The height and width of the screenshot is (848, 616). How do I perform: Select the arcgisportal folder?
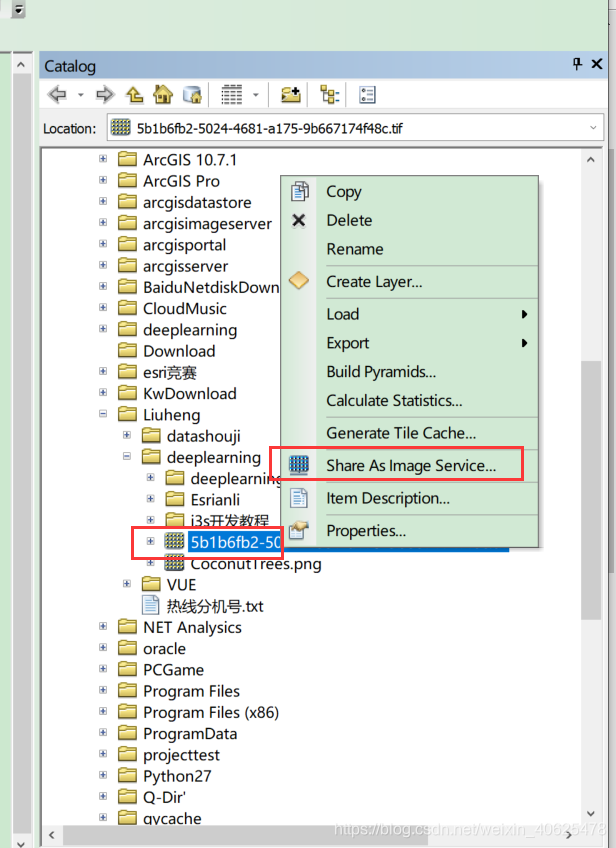pyautogui.click(x=184, y=245)
